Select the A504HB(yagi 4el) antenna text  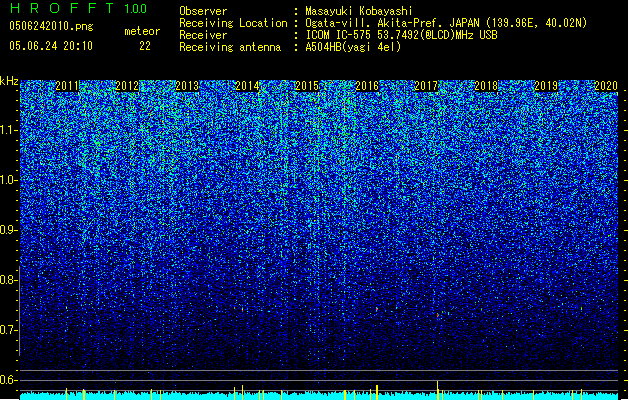coord(353,47)
